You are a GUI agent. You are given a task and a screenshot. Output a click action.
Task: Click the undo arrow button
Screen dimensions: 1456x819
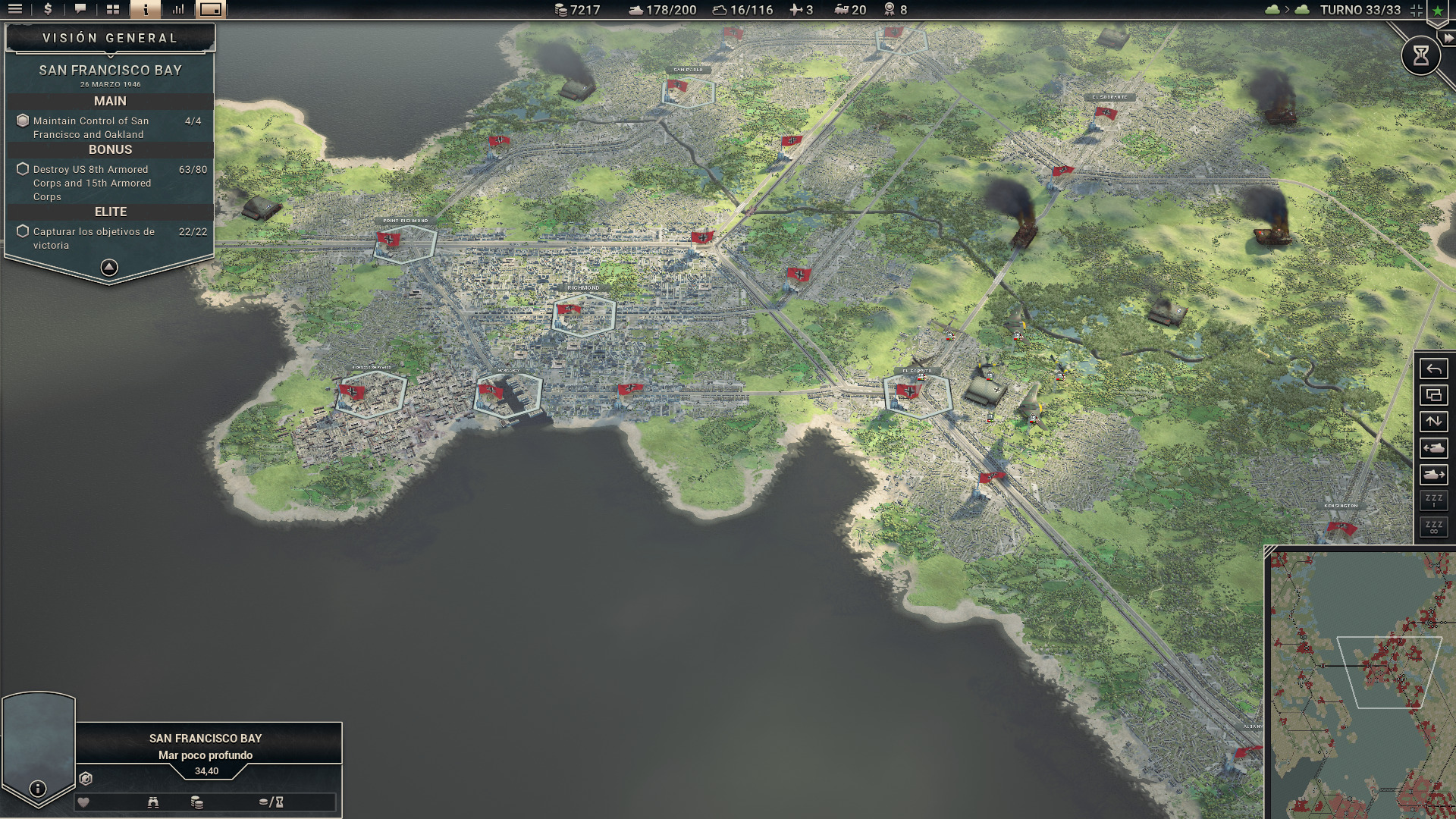1433,369
